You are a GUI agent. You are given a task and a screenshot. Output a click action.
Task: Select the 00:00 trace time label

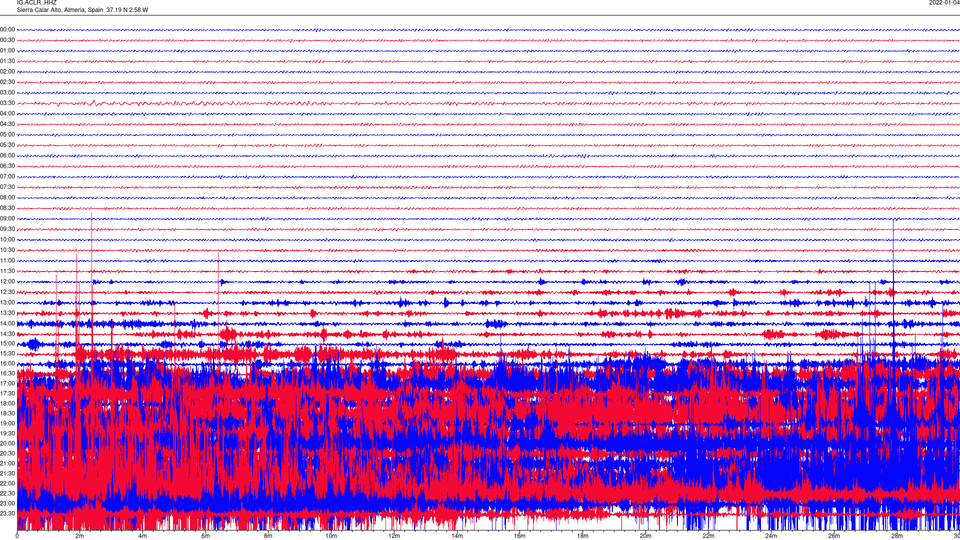coord(7,29)
